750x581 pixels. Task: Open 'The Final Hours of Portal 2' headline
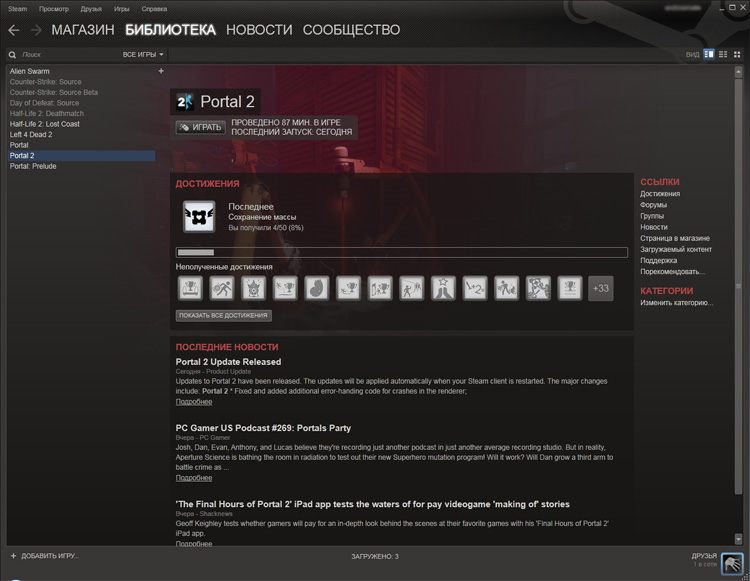373,504
